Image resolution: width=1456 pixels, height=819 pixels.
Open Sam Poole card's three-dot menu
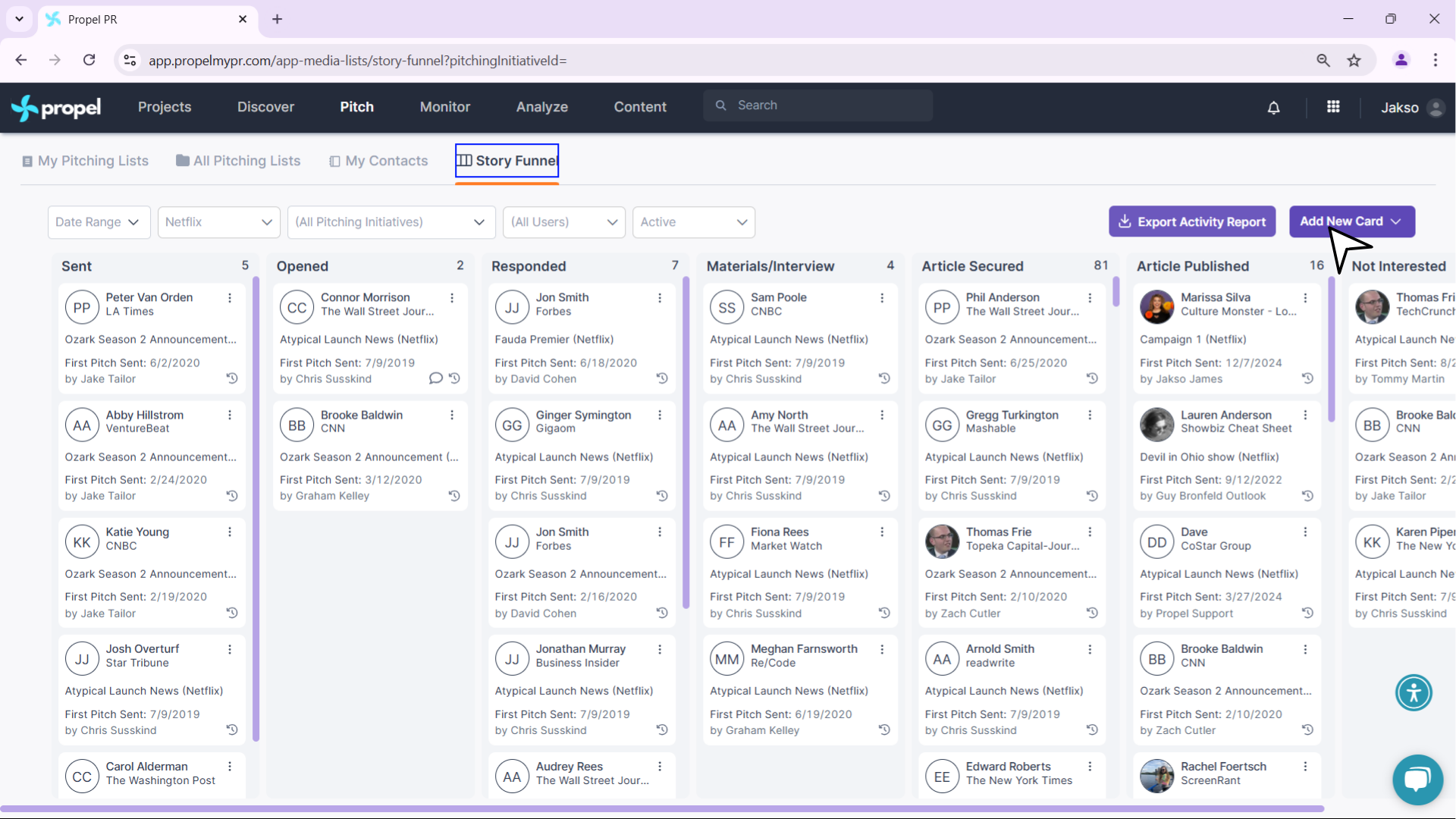(x=882, y=298)
